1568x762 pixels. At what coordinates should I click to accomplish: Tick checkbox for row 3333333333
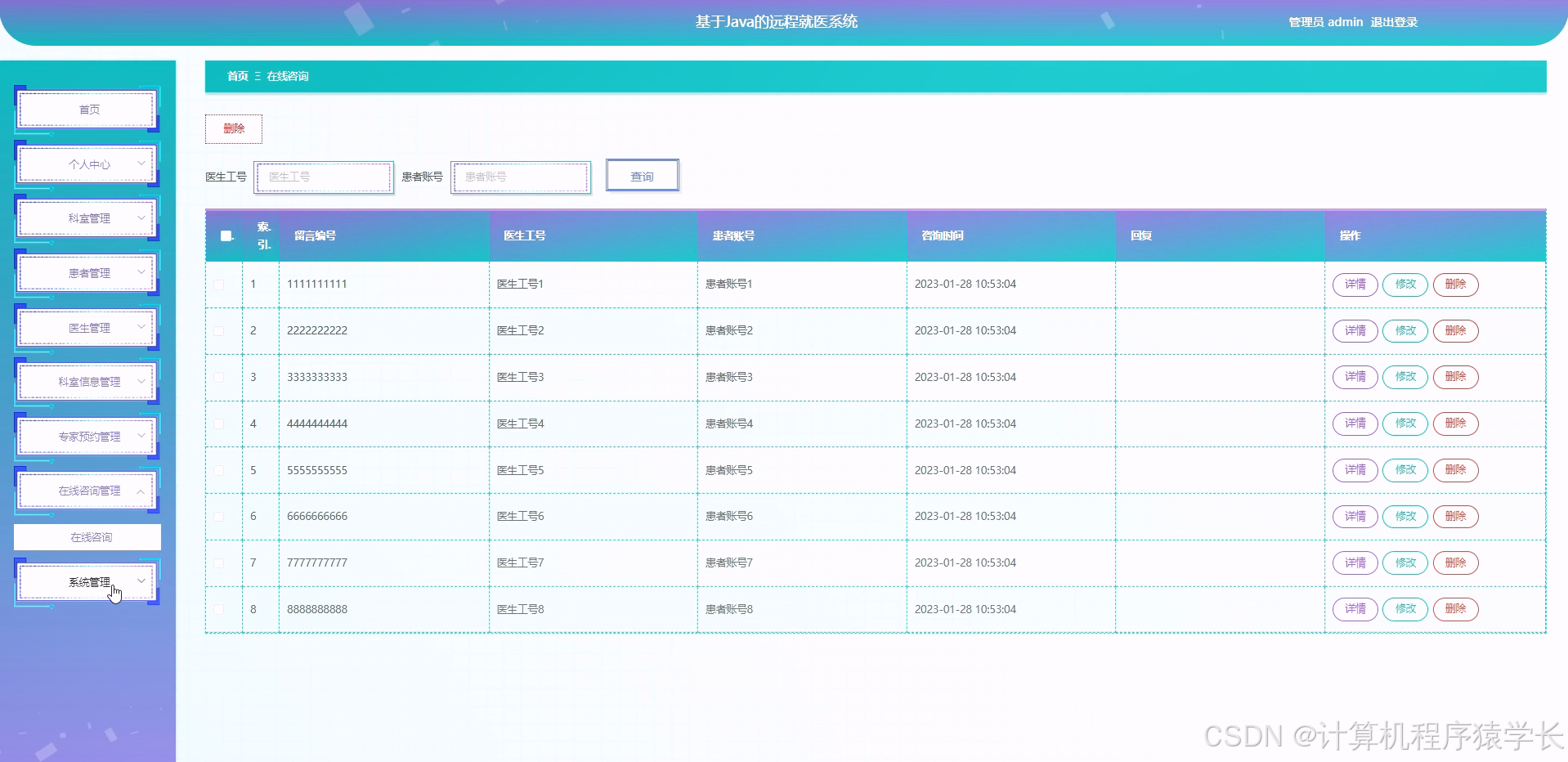[219, 378]
